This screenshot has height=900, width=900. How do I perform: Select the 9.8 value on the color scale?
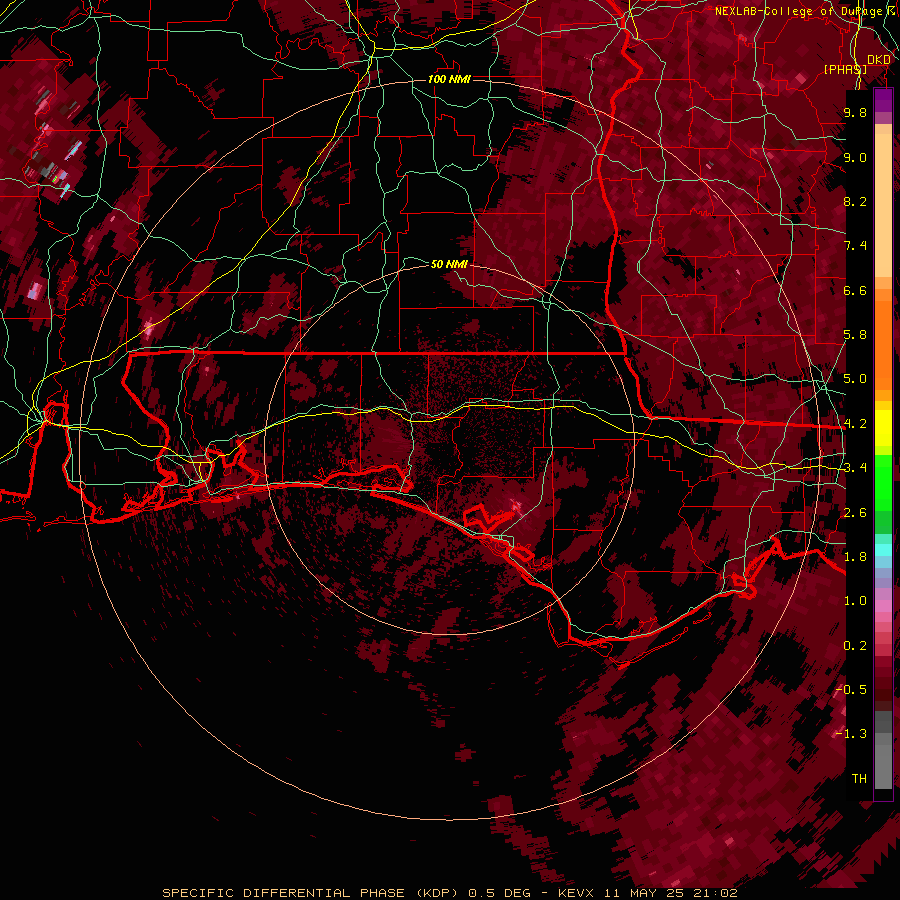[x=855, y=112]
